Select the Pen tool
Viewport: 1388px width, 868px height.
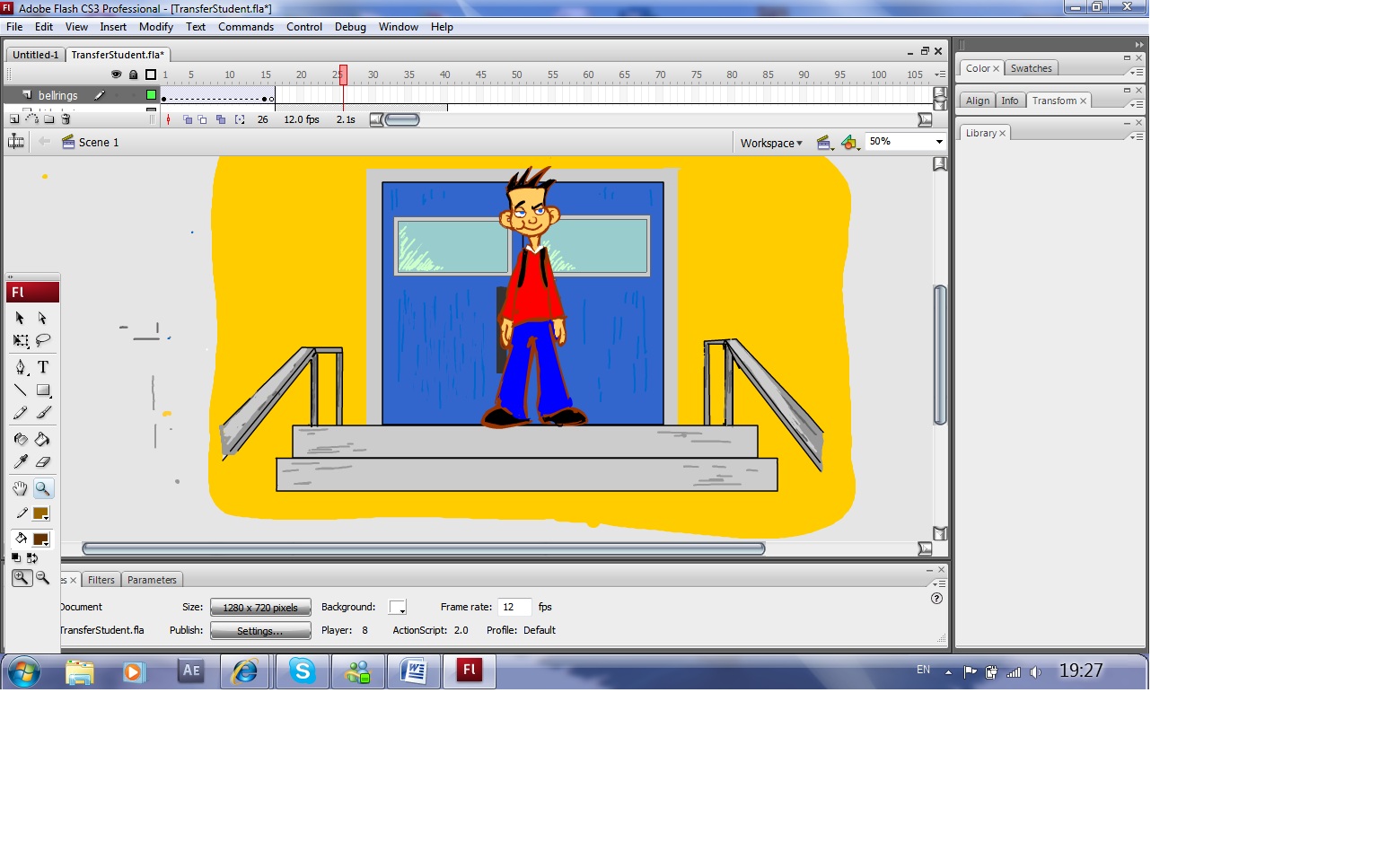click(x=21, y=367)
